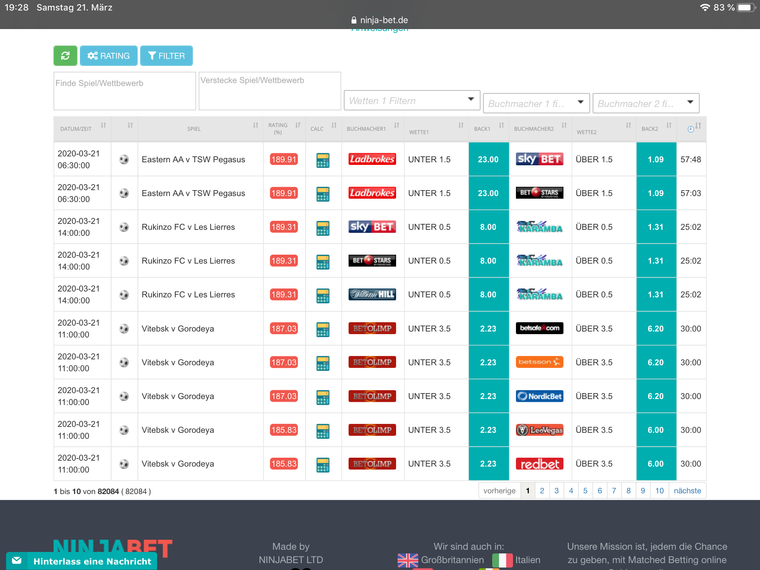This screenshot has height=570, width=760.
Task: Go to the nächste page
Action: click(687, 491)
